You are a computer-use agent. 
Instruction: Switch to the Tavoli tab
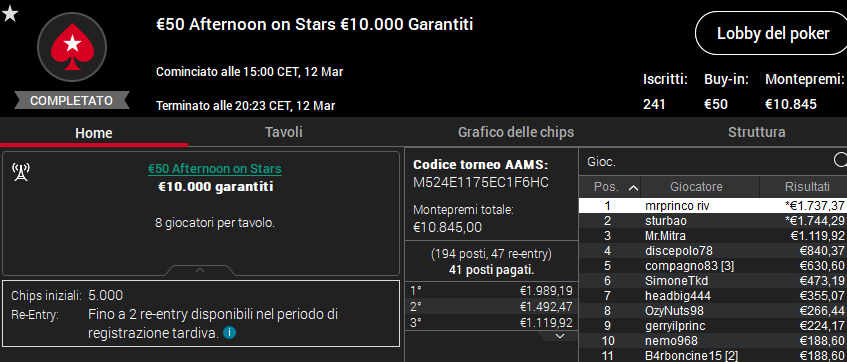(284, 132)
